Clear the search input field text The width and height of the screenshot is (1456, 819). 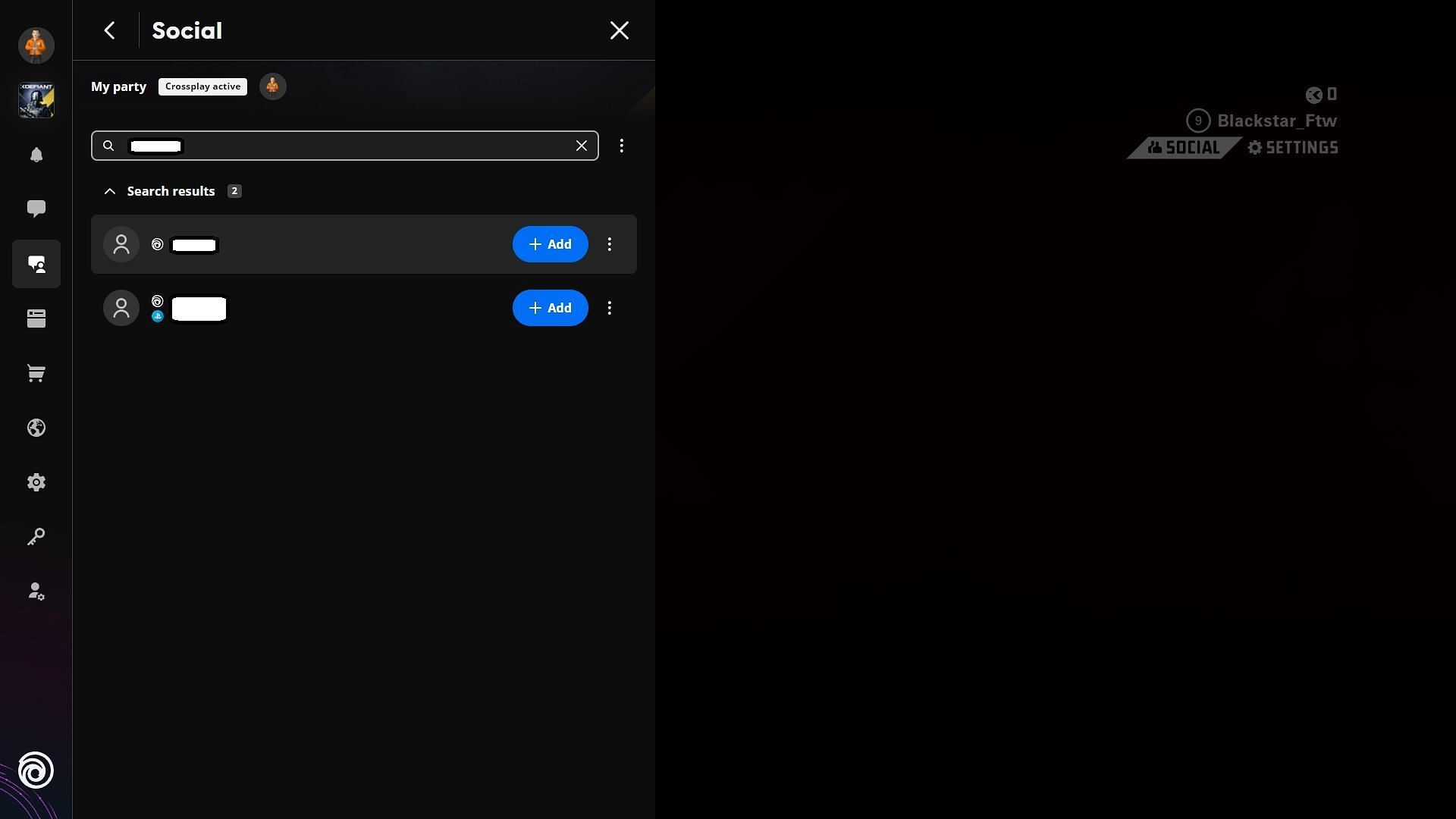click(581, 145)
